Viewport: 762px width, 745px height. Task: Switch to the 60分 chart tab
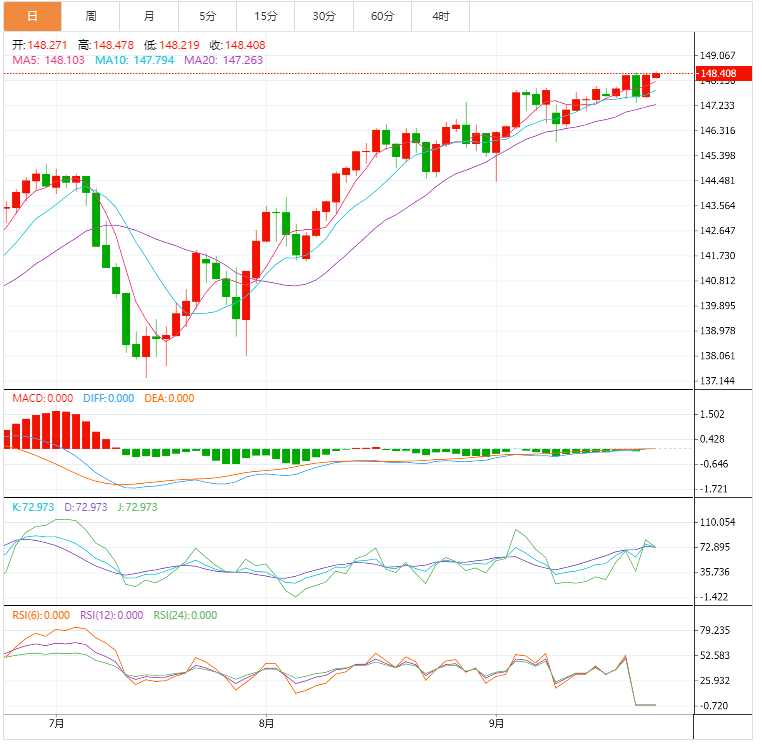click(382, 16)
